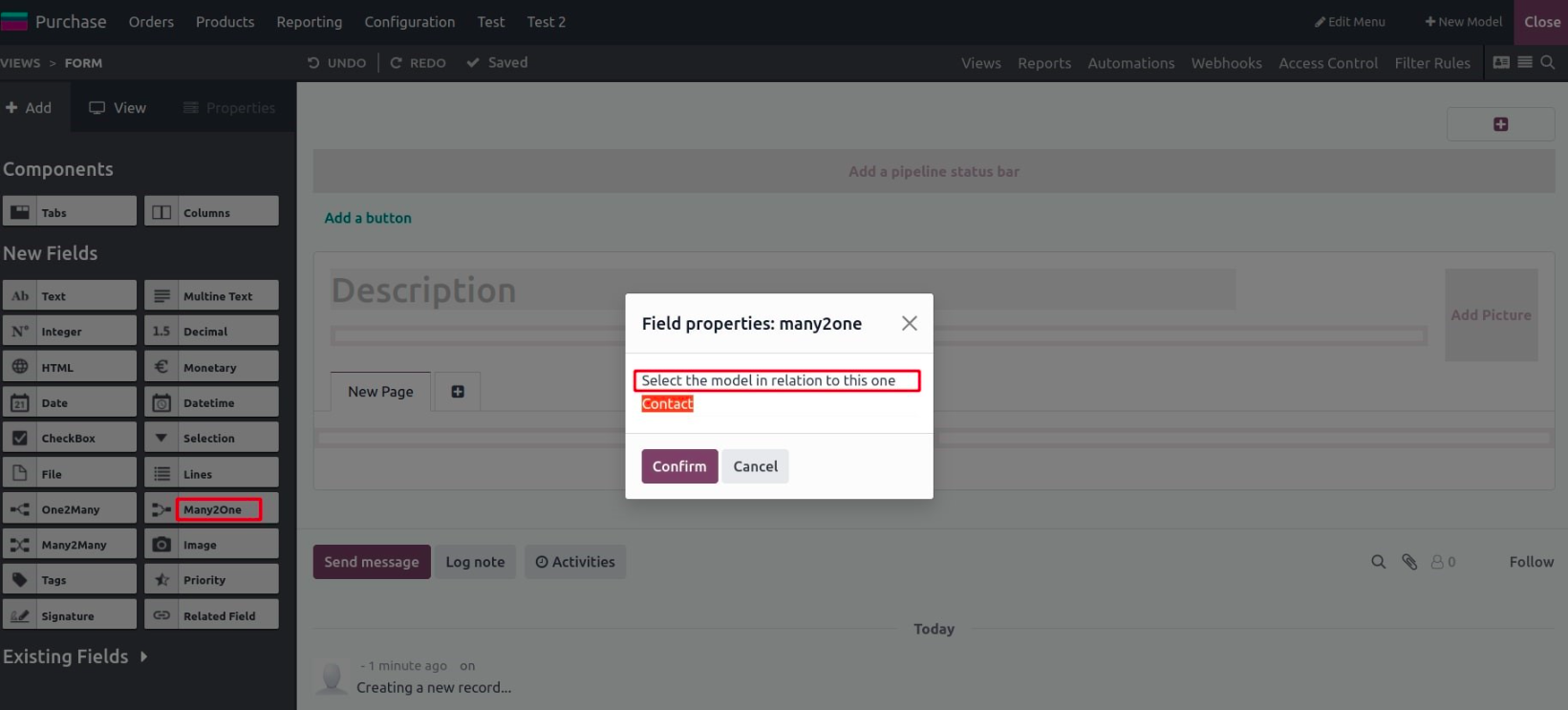Click the Many2Many shuffle icon
The image size is (1568, 710).
pos(20,545)
